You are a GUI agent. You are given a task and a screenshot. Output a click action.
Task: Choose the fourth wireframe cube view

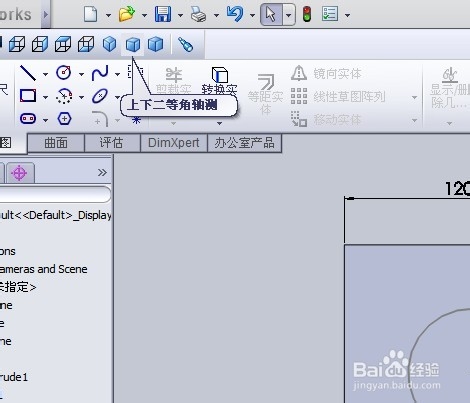86,44
